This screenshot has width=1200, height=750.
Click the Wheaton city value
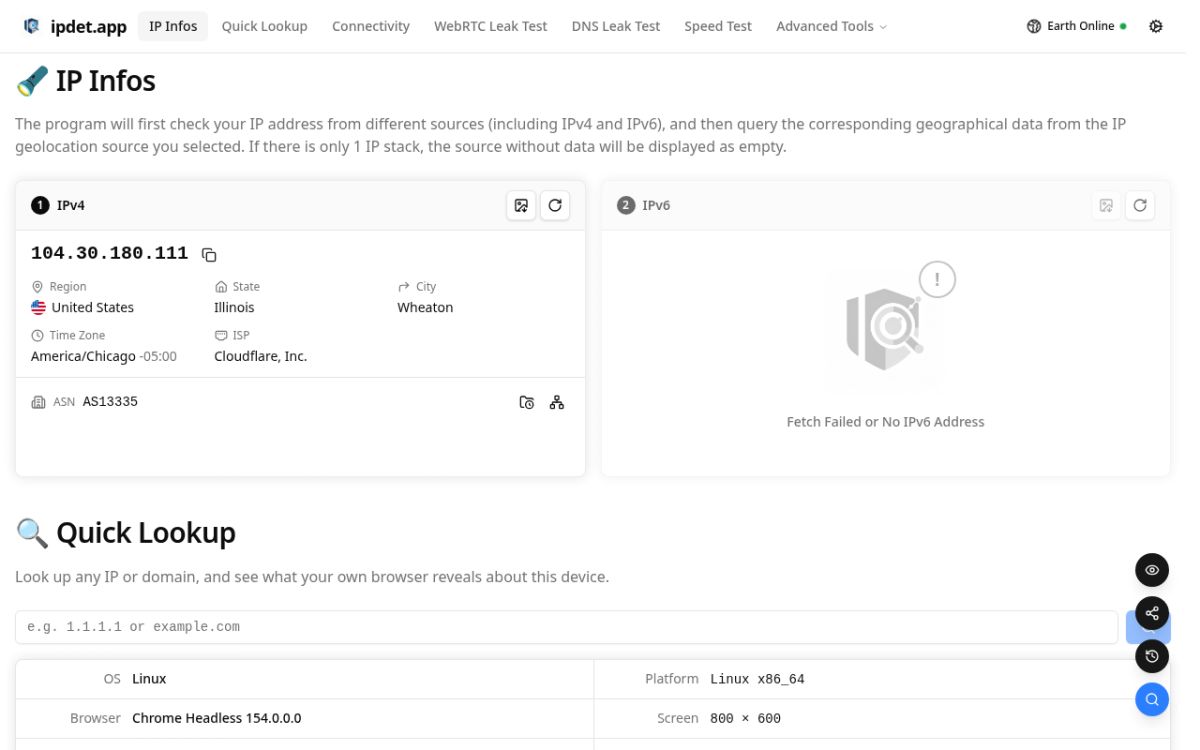(x=425, y=307)
